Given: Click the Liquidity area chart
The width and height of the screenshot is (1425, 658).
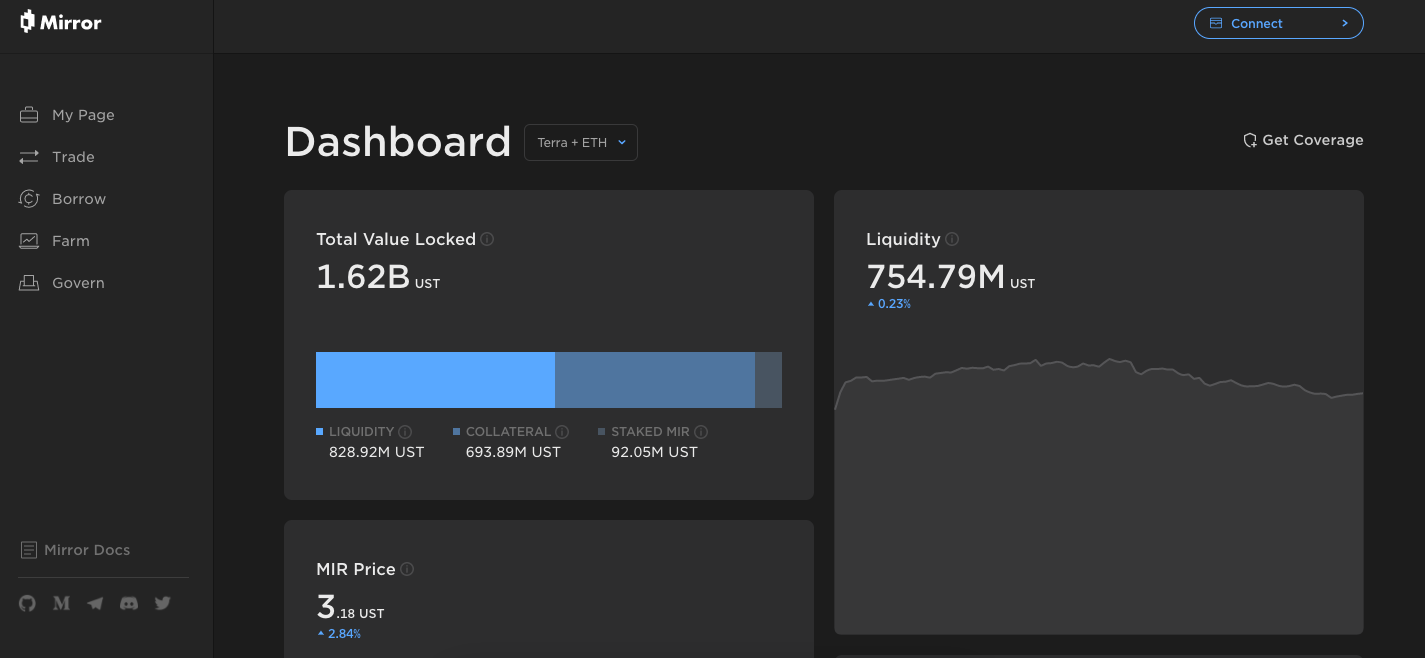Looking at the screenshot, I should [x=1099, y=495].
